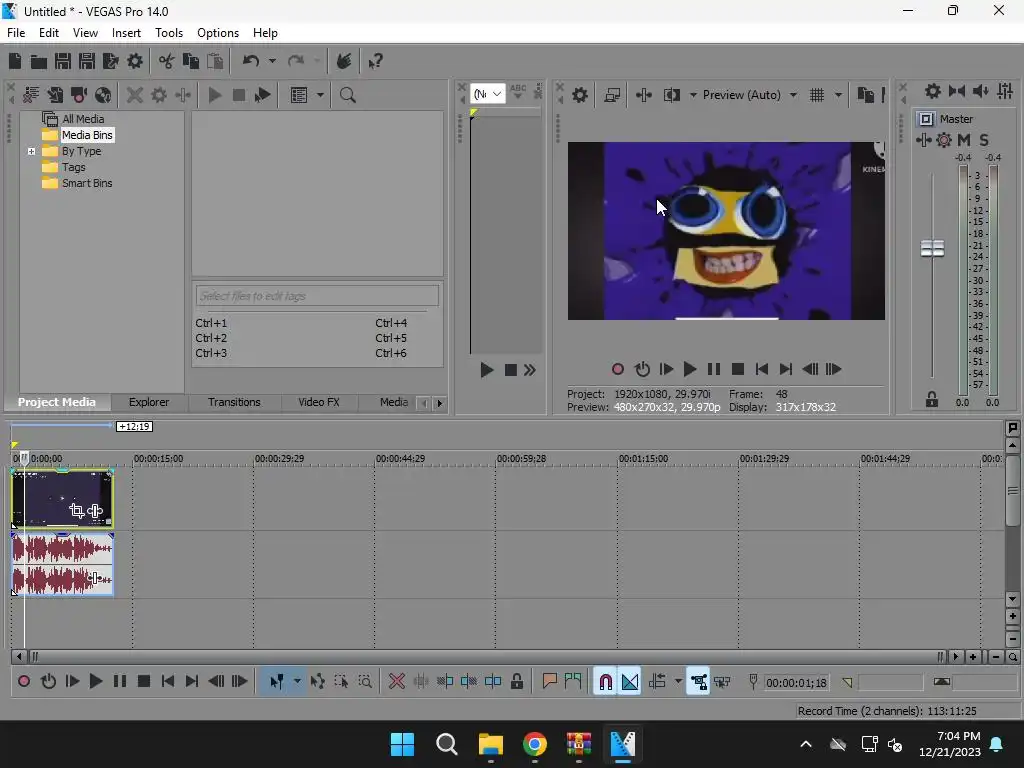Copy snapshot to clipboard in preview toolbar
This screenshot has height=768, width=1024.
click(865, 95)
